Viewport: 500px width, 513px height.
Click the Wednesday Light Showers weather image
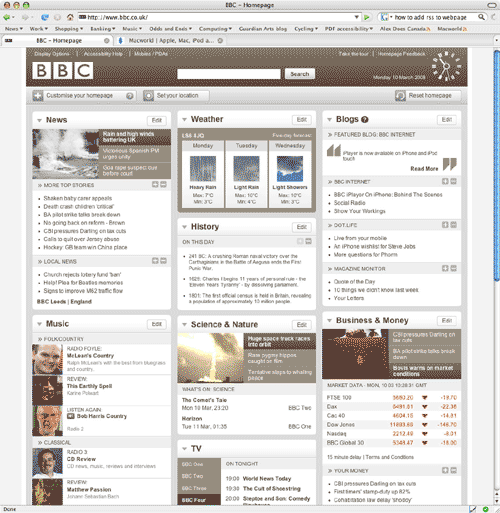tap(290, 169)
